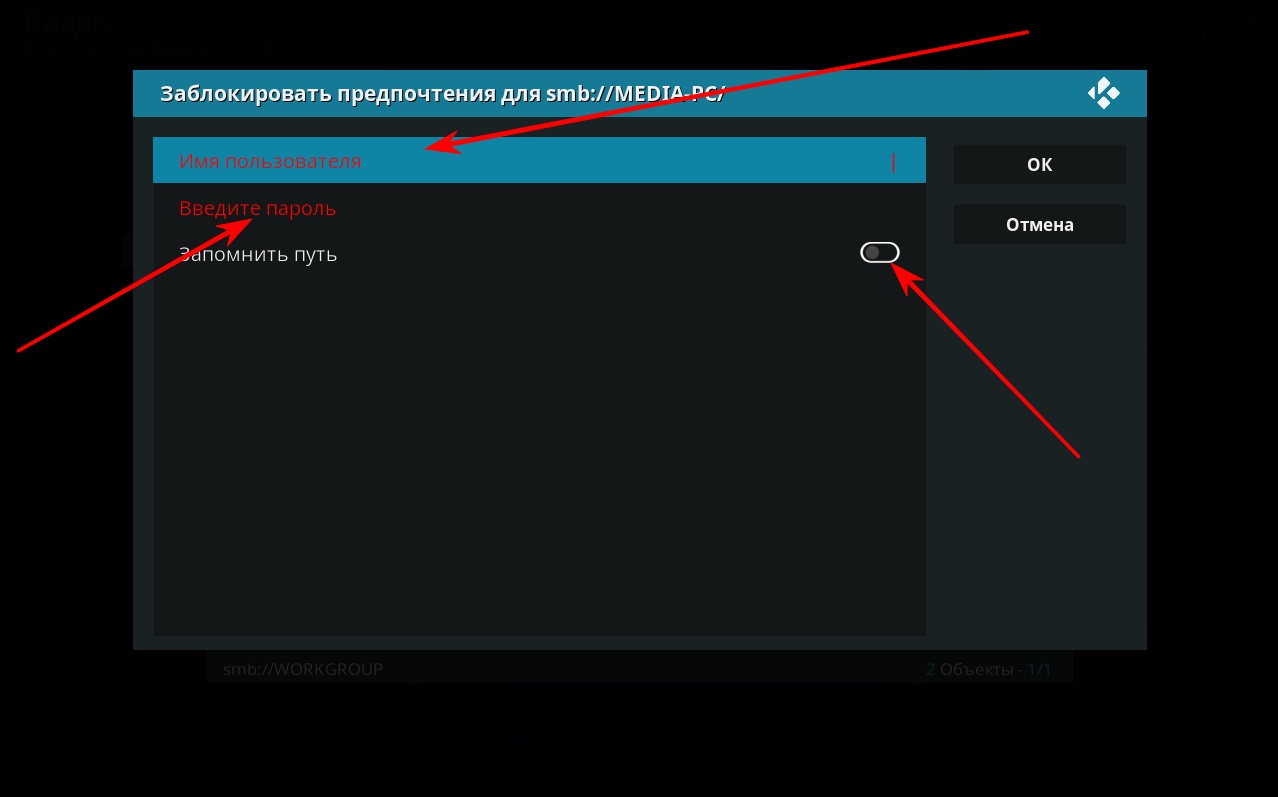Viewport: 1278px width, 797px height.
Task: Click the red text cursor in username row
Action: 893,162
